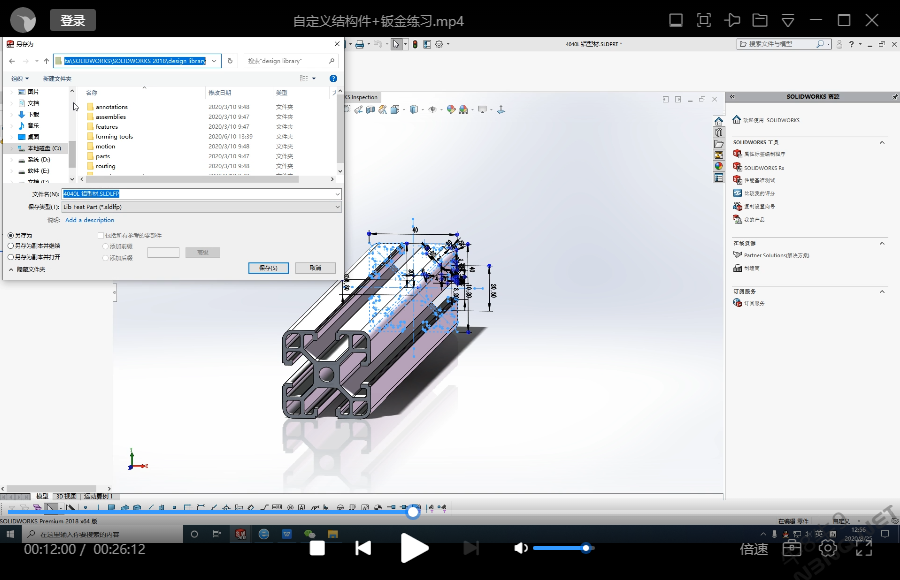900x580 pixels.
Task: Select the third save-as-copy-and-open radio option
Action: tap(11, 257)
